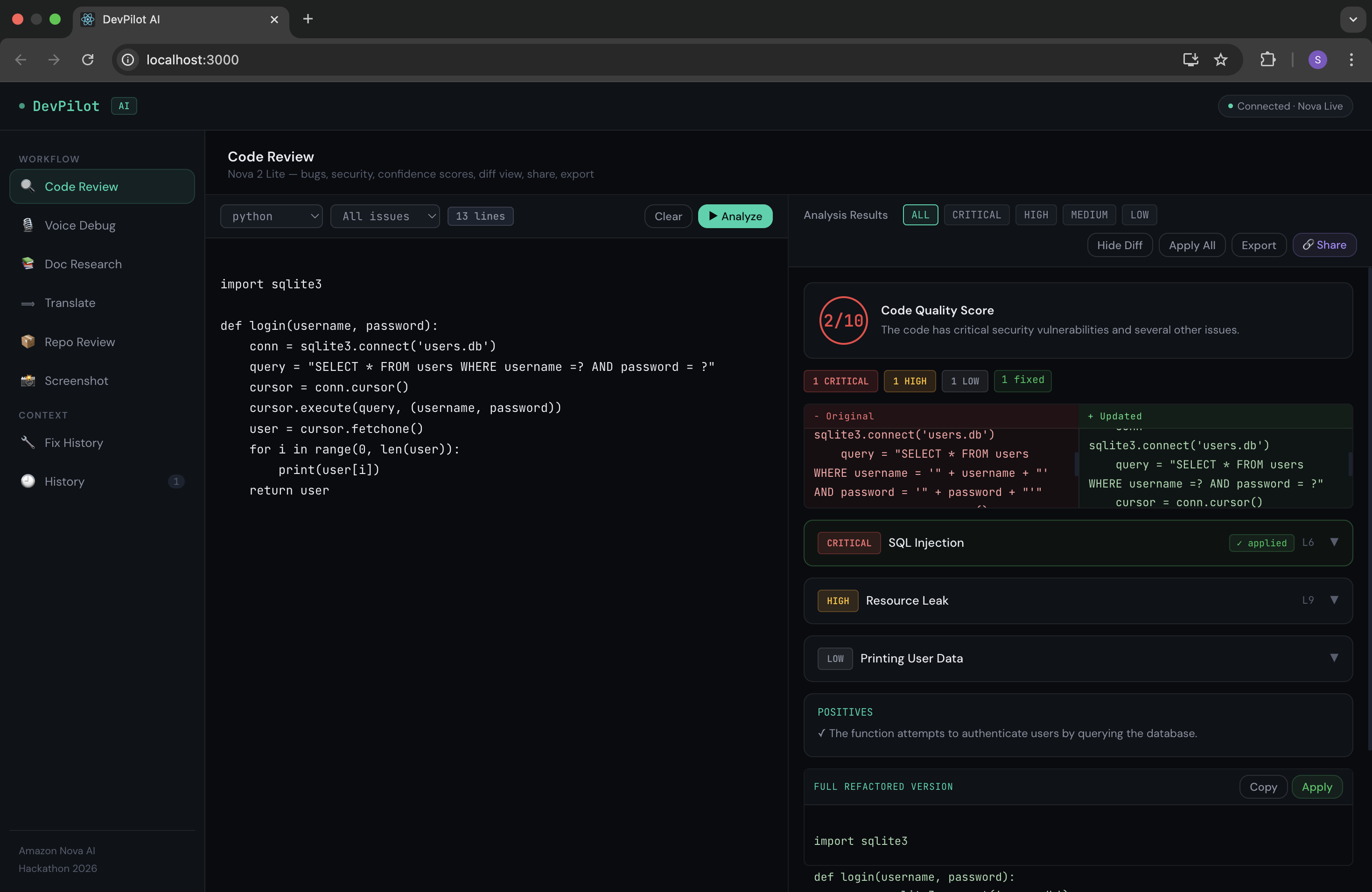Click the Fix History wrench icon
The width and height of the screenshot is (1372, 892).
(28, 443)
